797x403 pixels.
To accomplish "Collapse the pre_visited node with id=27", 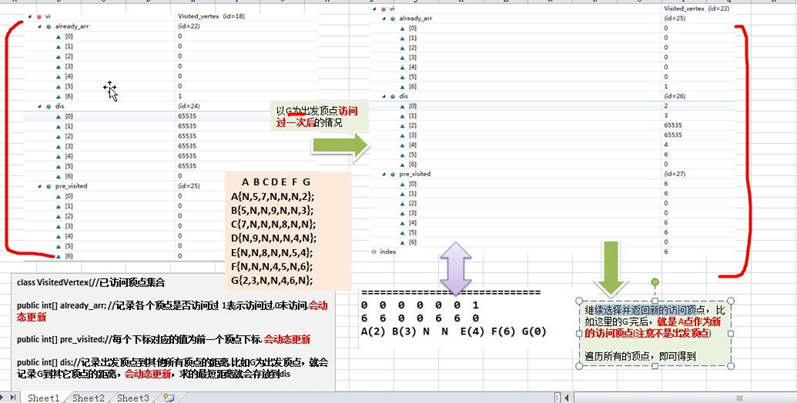I will [384, 174].
